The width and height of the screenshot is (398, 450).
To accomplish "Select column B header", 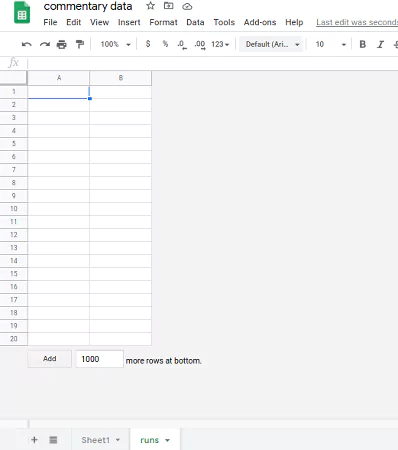I will (x=121, y=78).
